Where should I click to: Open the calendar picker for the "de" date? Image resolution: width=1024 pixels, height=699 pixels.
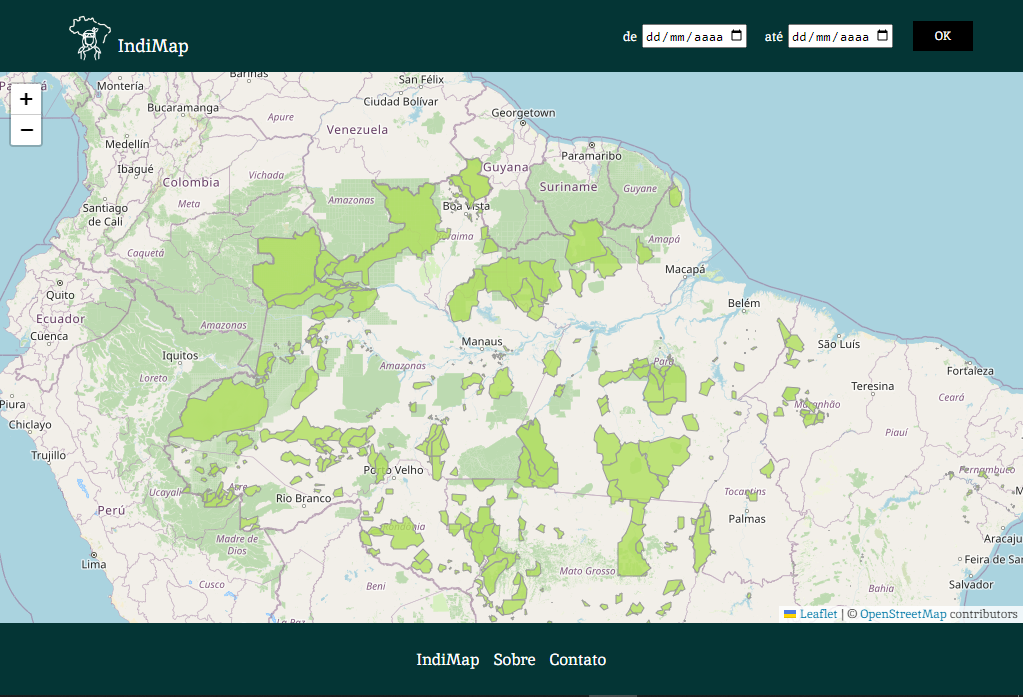coord(736,35)
